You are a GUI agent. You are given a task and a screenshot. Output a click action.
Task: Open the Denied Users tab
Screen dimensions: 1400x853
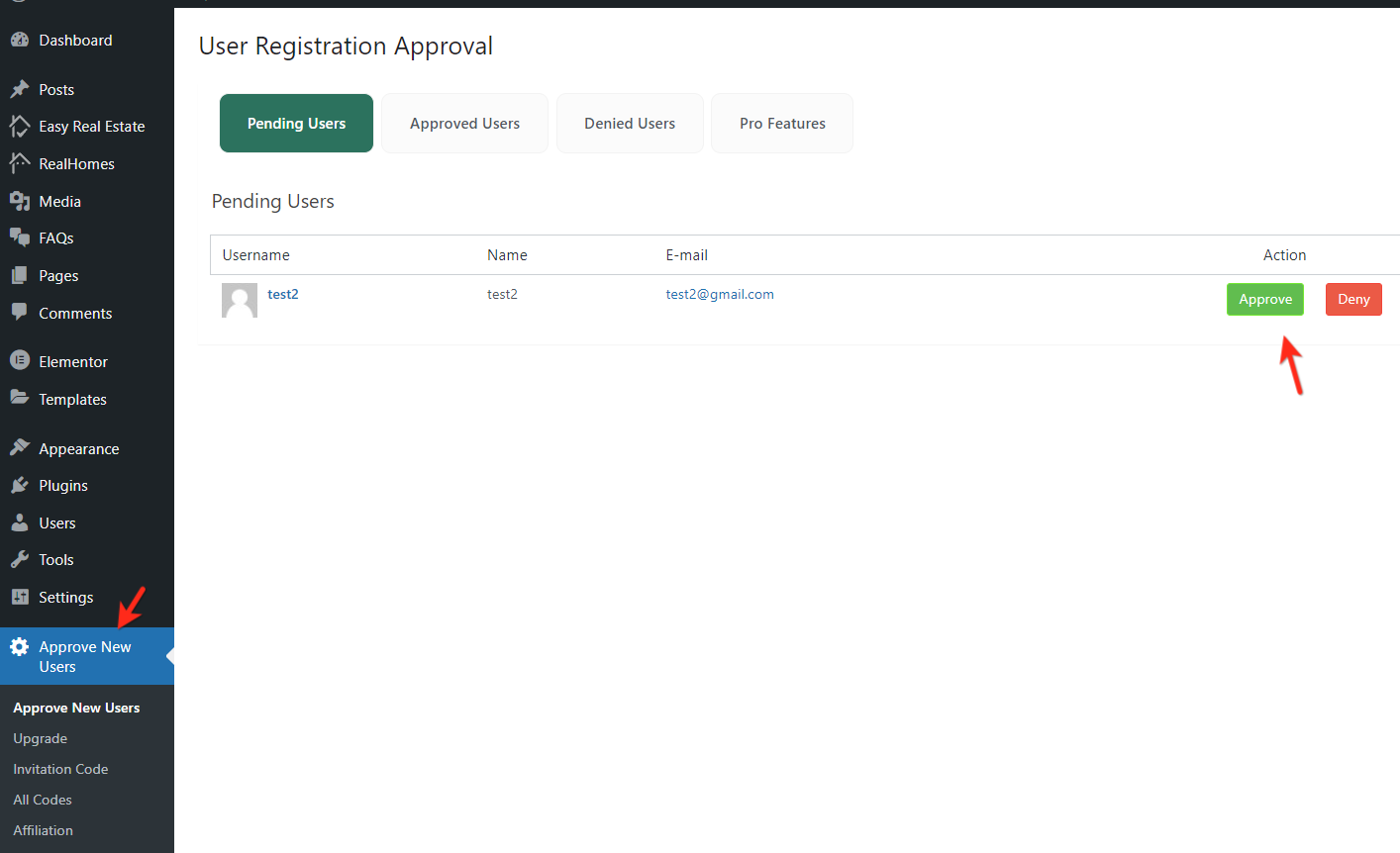(630, 123)
